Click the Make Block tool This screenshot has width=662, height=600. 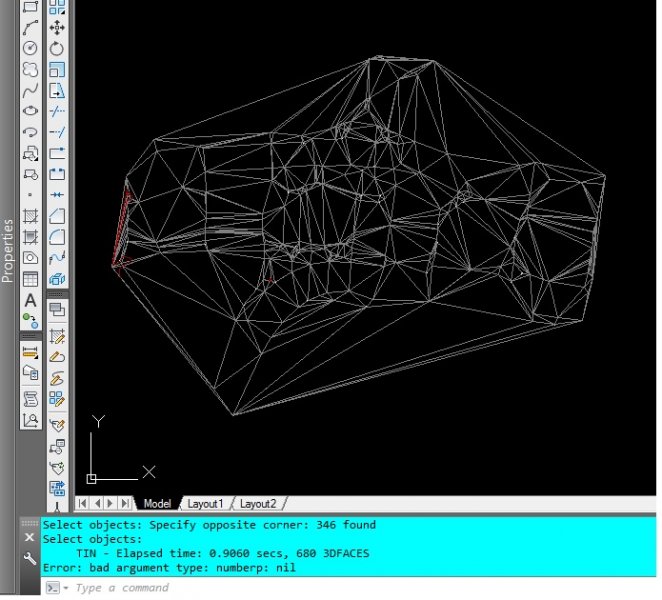tap(30, 174)
